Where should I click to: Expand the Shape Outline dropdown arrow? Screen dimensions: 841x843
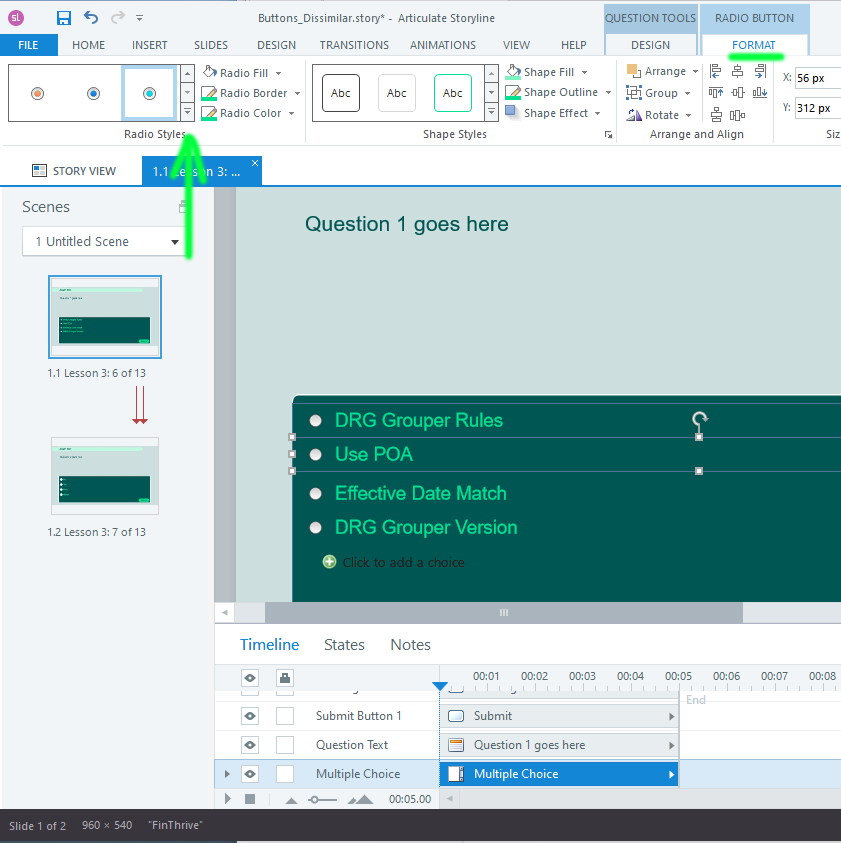click(608, 93)
